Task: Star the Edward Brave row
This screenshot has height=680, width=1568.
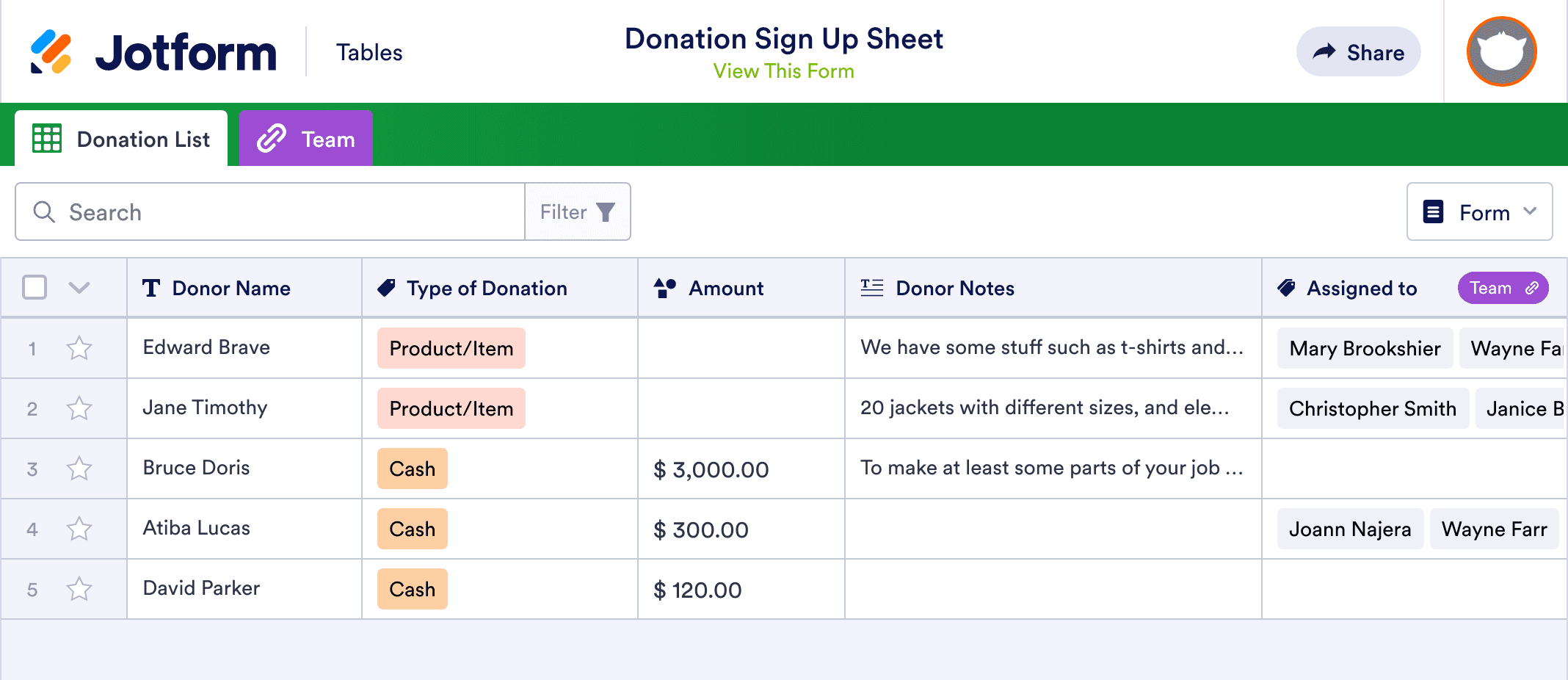Action: pyautogui.click(x=79, y=348)
